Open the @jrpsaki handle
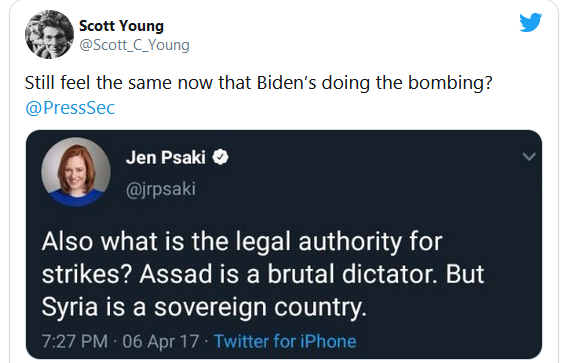This screenshot has width=583, height=363. click(x=161, y=189)
